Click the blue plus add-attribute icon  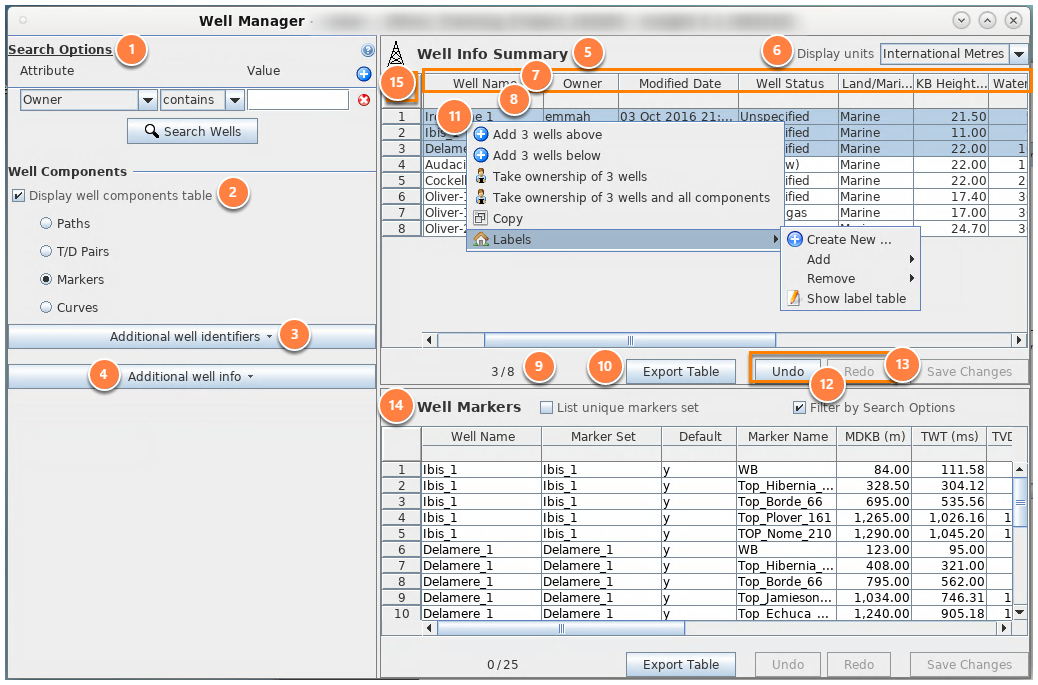pyautogui.click(x=363, y=74)
